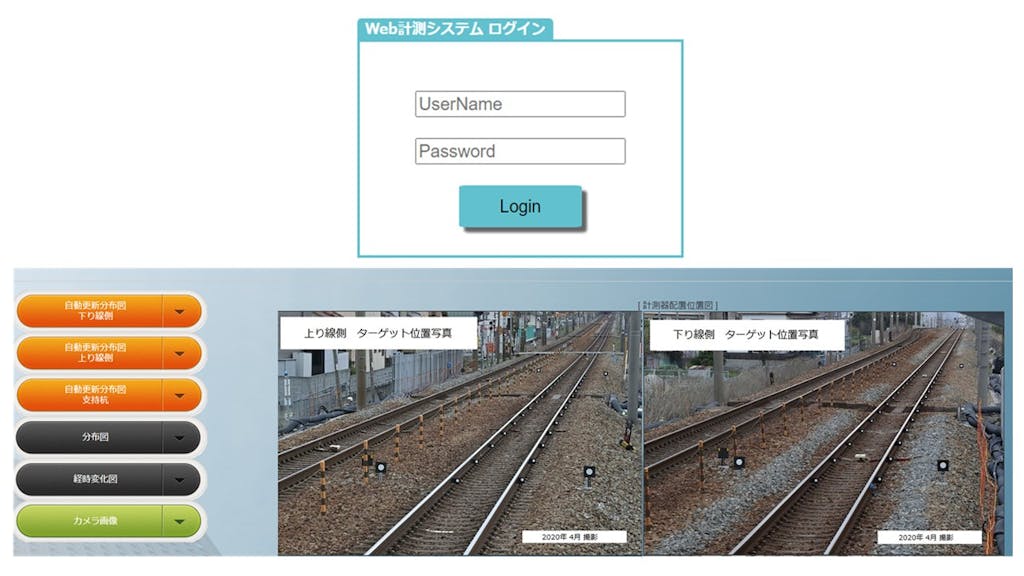Click the 下り線側 ターゲット位置写真 track photo
The width and height of the screenshot is (1024, 576).
pyautogui.click(x=822, y=450)
